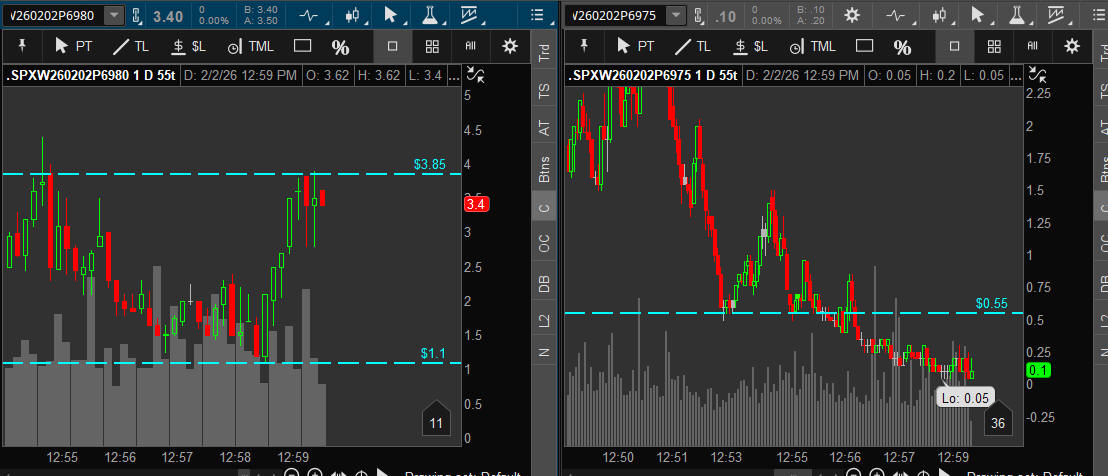
Task: Open the left chart's list menu icon
Action: (x=538, y=16)
